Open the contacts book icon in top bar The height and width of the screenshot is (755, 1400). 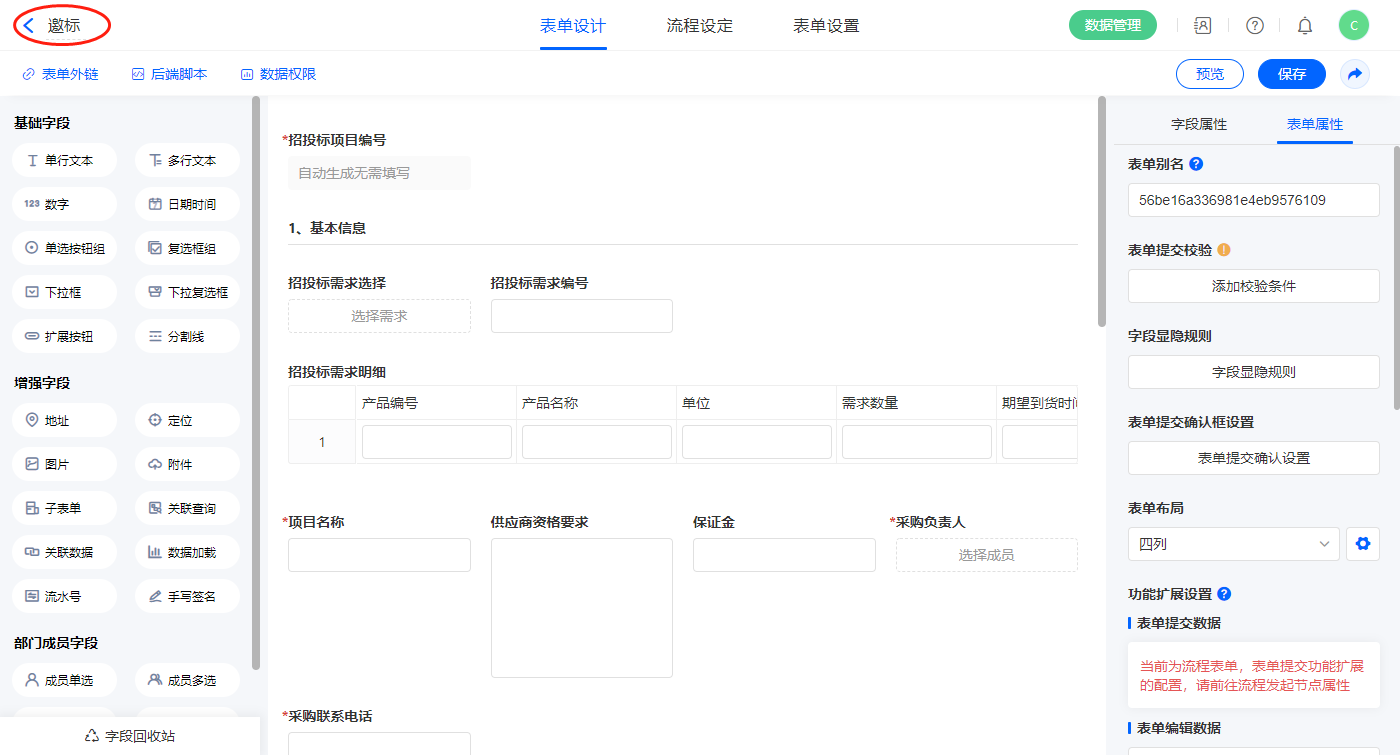pos(1203,26)
